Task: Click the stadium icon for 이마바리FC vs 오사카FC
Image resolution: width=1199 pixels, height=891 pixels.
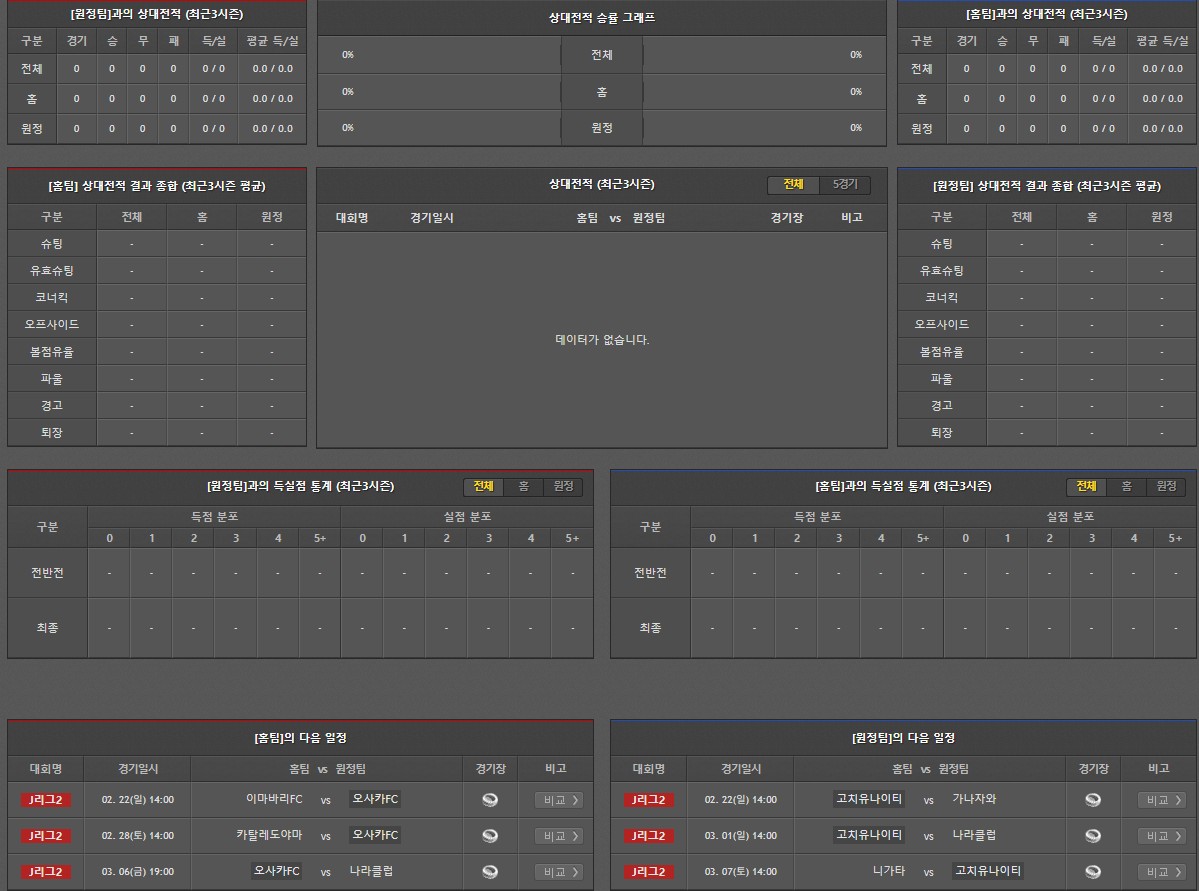Action: pyautogui.click(x=490, y=800)
